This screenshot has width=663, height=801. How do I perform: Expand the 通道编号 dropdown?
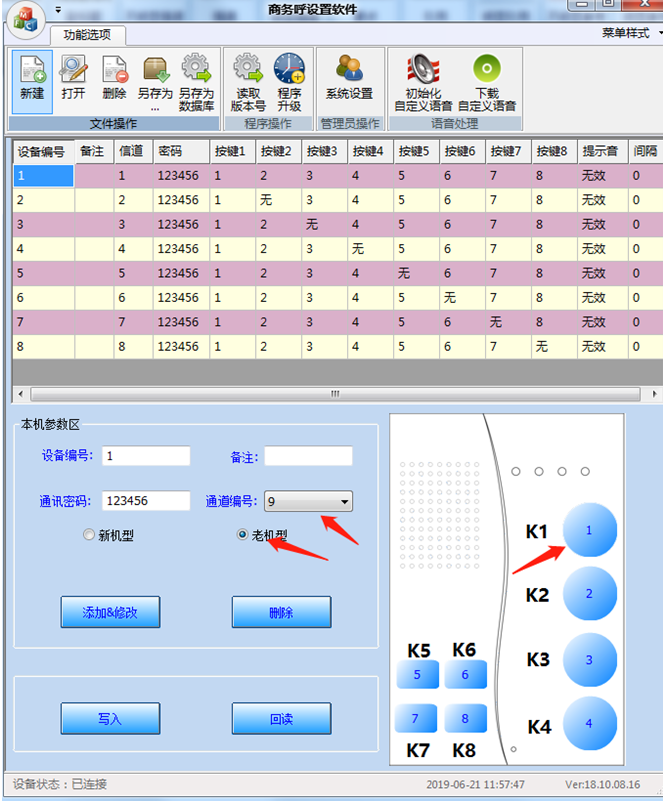point(344,501)
